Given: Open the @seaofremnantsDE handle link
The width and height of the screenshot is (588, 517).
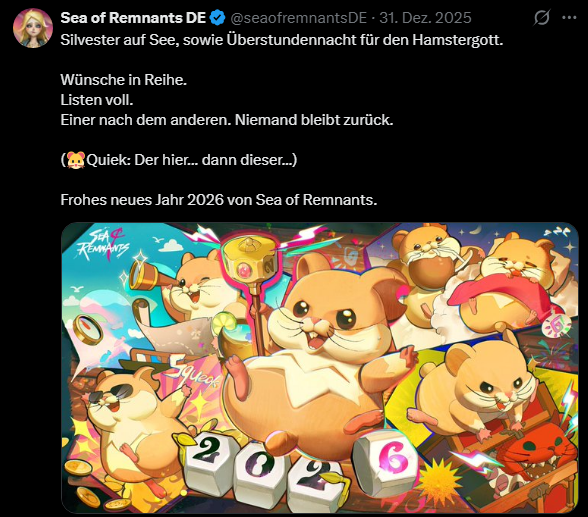Looking at the screenshot, I should (298, 18).
